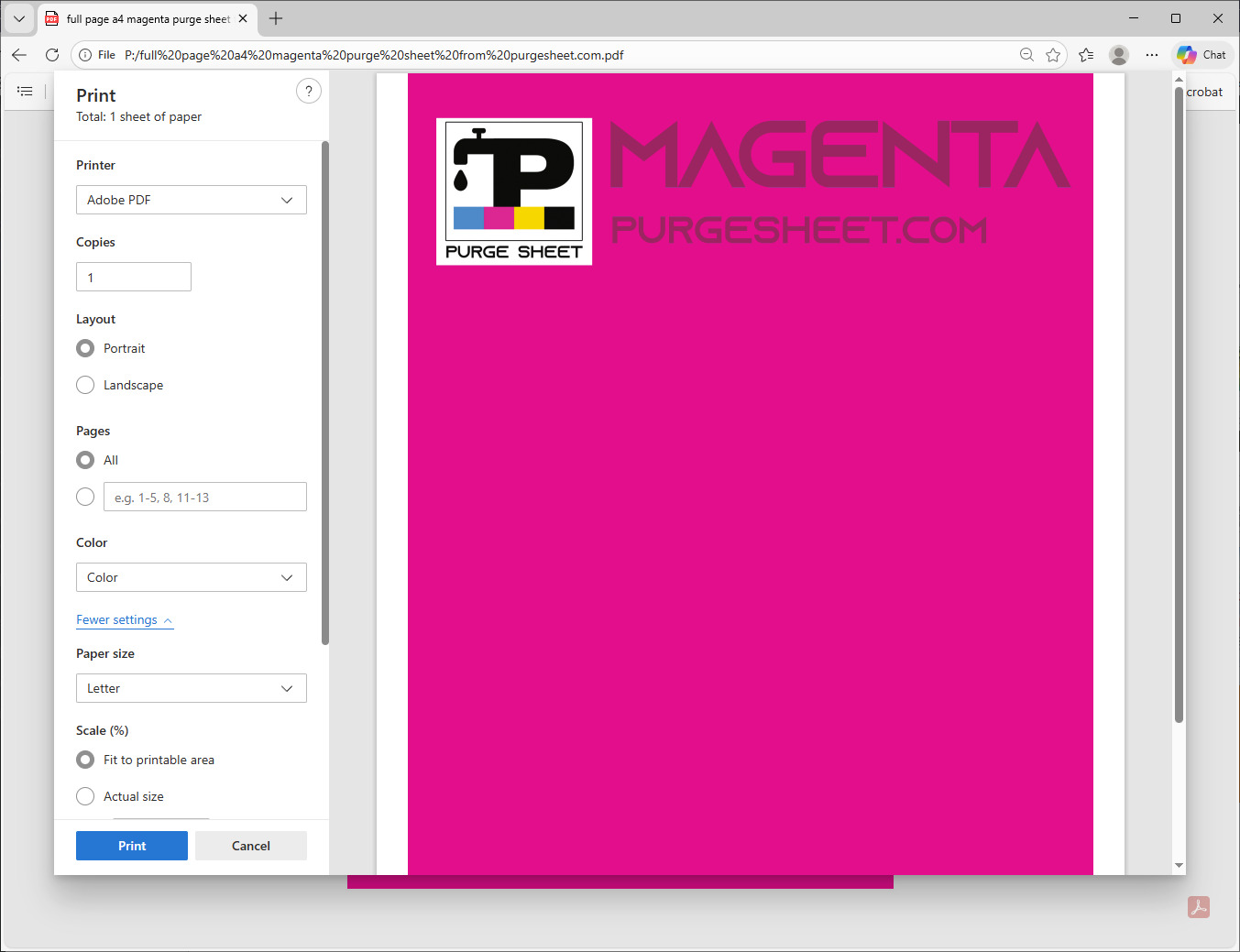Select the custom page range radio button
This screenshot has height=952, width=1240.
pyautogui.click(x=85, y=497)
